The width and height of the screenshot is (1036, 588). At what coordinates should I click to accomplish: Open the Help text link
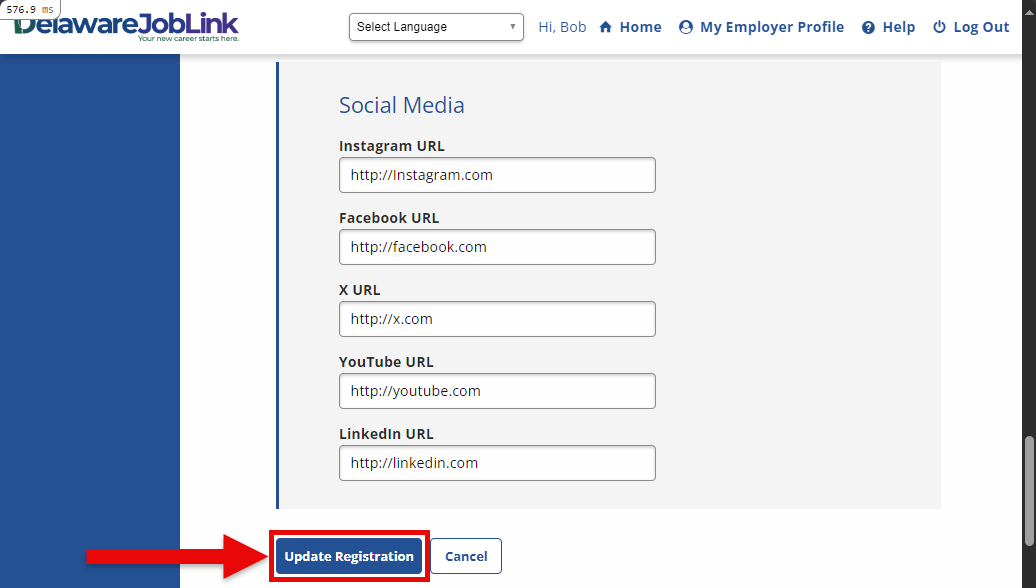point(899,28)
